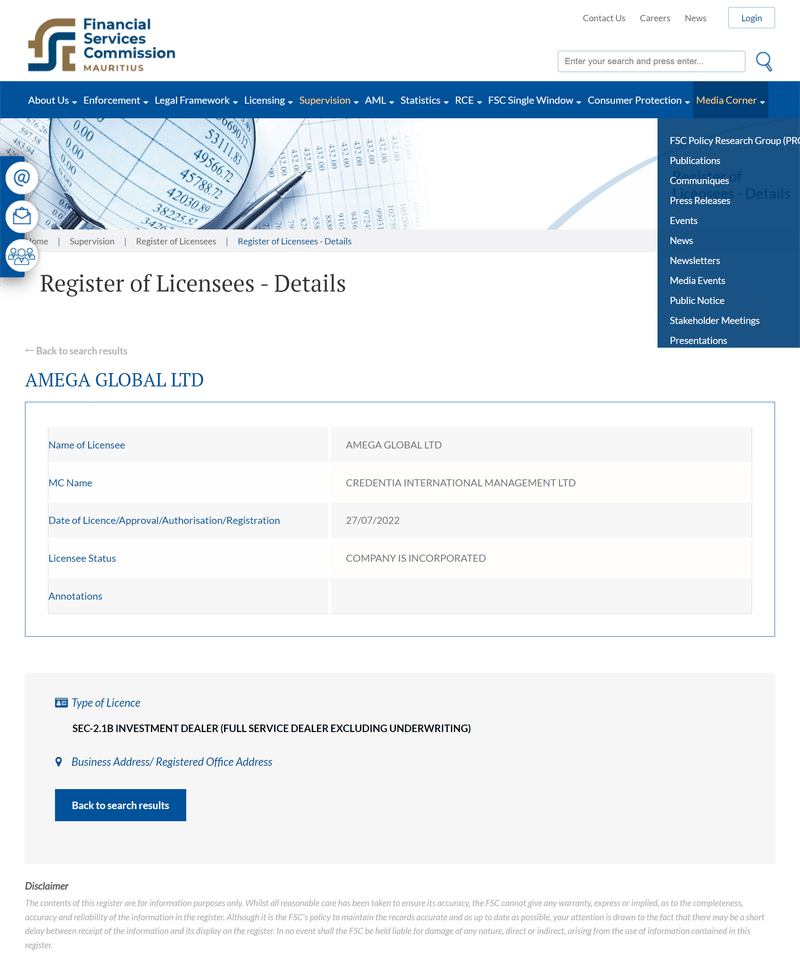This screenshot has width=800, height=964.
Task: Open the @ email contact side icon
Action: 22,178
